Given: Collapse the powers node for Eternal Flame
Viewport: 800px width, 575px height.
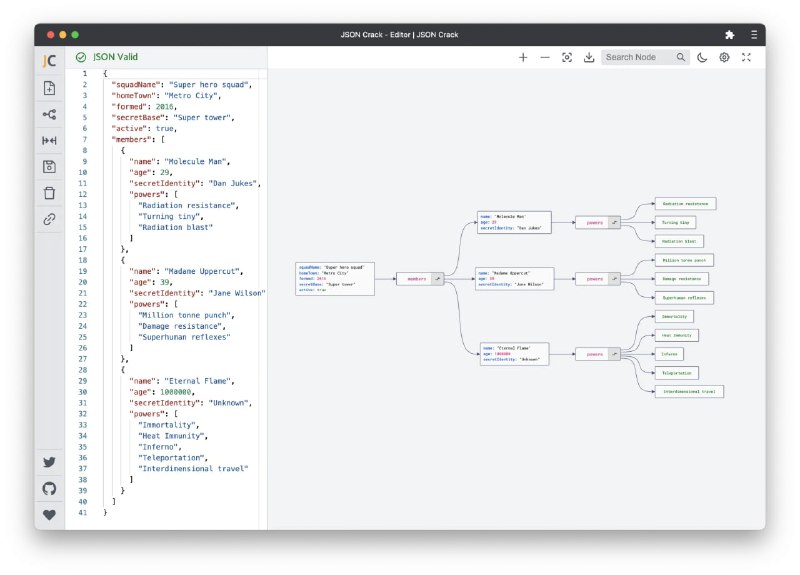Looking at the screenshot, I should [615, 353].
